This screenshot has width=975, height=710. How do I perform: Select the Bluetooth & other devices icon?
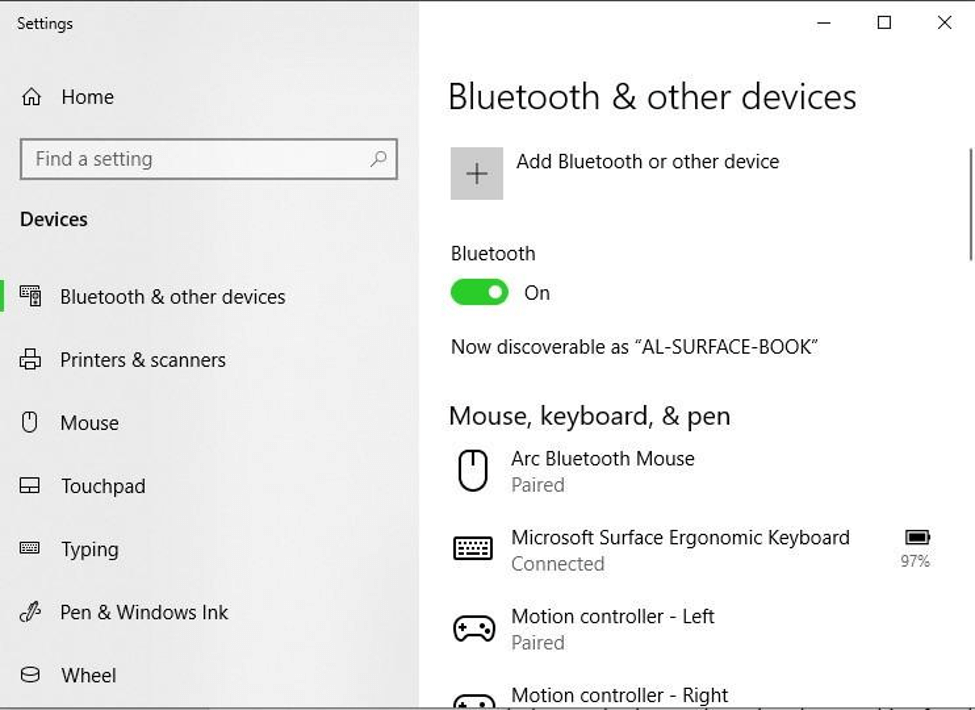point(31,296)
